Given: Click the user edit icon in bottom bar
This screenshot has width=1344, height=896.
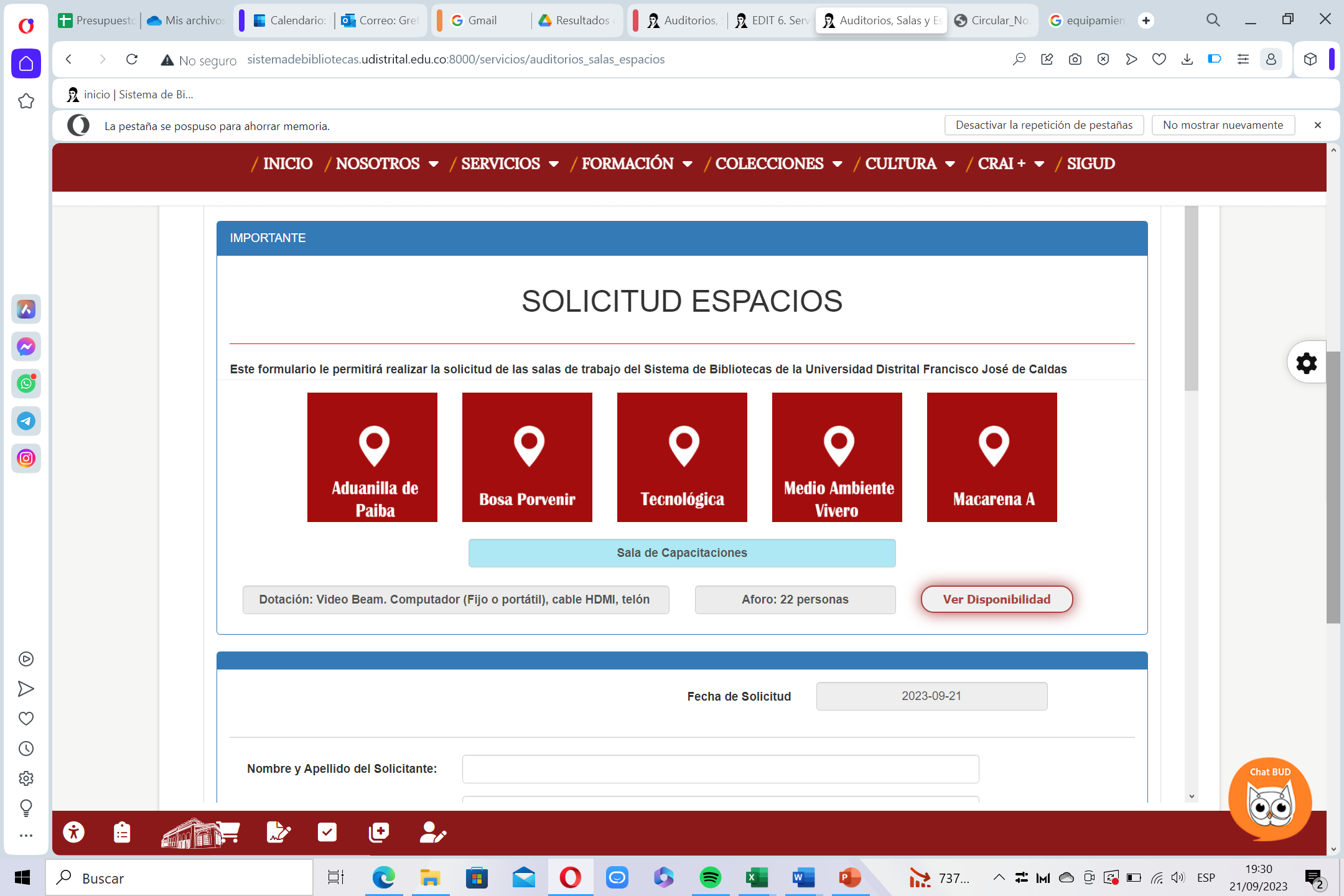Looking at the screenshot, I should pos(432,832).
